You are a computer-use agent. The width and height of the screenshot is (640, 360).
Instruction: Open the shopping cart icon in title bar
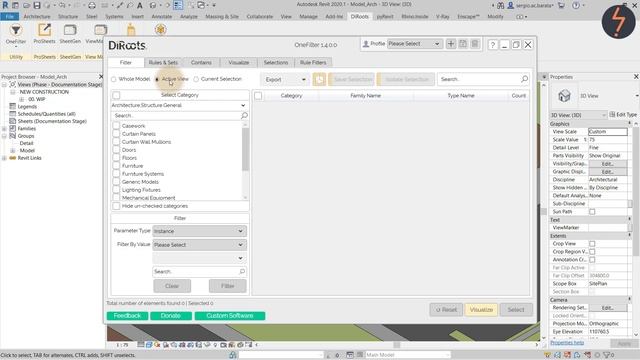(x=562, y=5)
